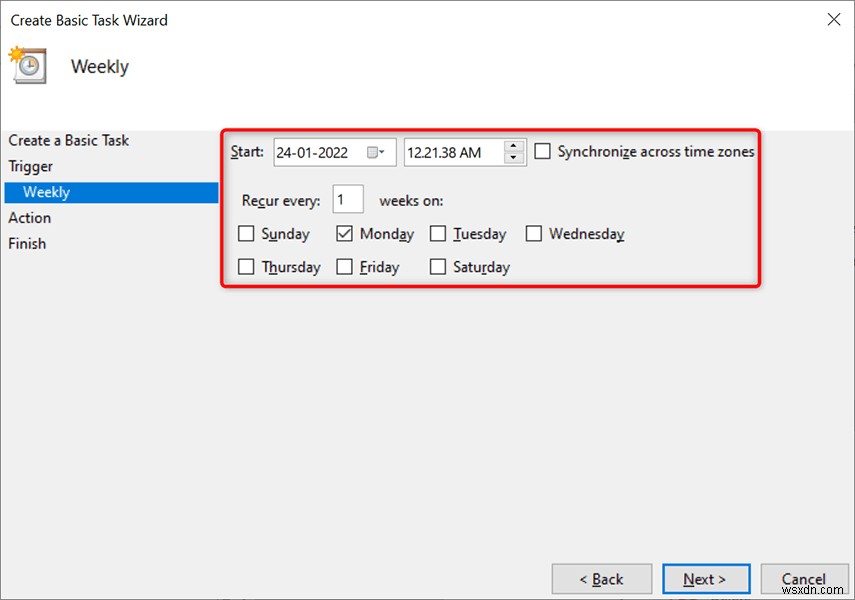
Task: Check the Sunday checkbox
Action: (x=245, y=233)
